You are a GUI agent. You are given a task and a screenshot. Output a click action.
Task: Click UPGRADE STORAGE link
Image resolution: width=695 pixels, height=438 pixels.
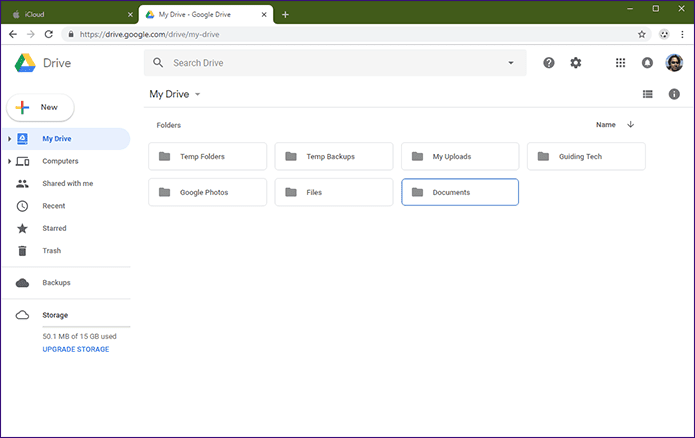click(x=76, y=349)
